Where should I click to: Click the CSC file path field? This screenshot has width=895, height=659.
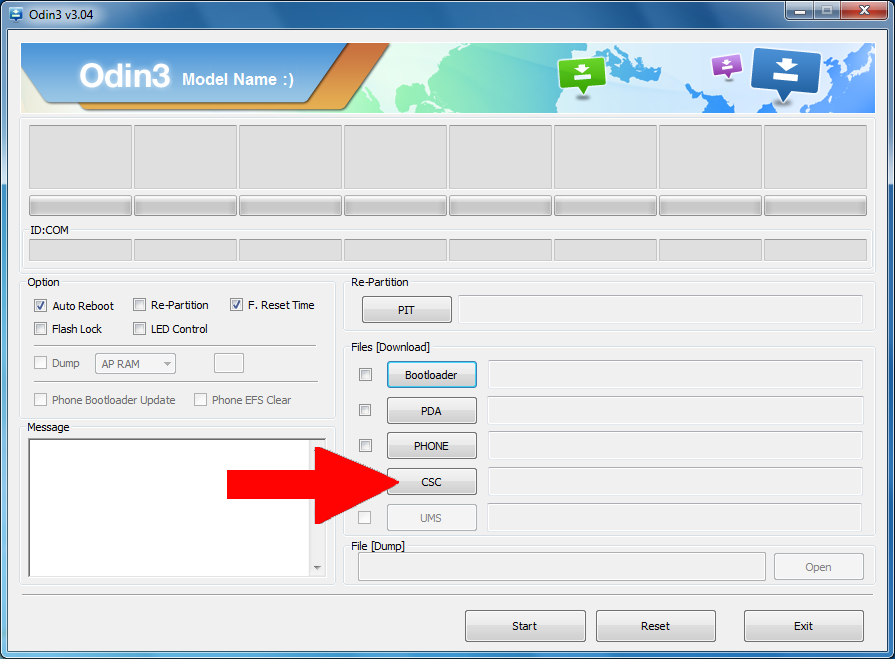coord(675,482)
